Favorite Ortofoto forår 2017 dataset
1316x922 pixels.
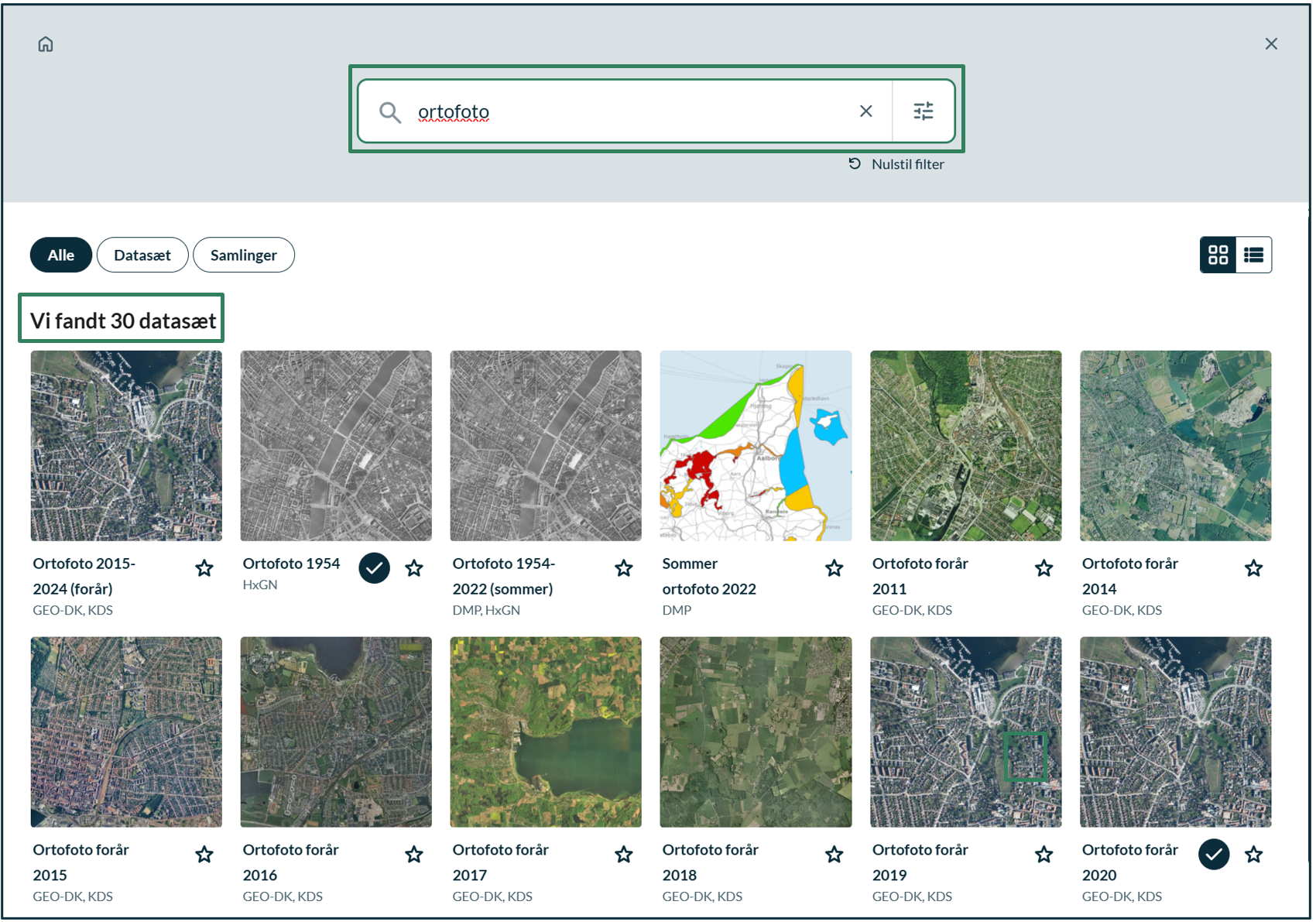pyautogui.click(x=624, y=855)
